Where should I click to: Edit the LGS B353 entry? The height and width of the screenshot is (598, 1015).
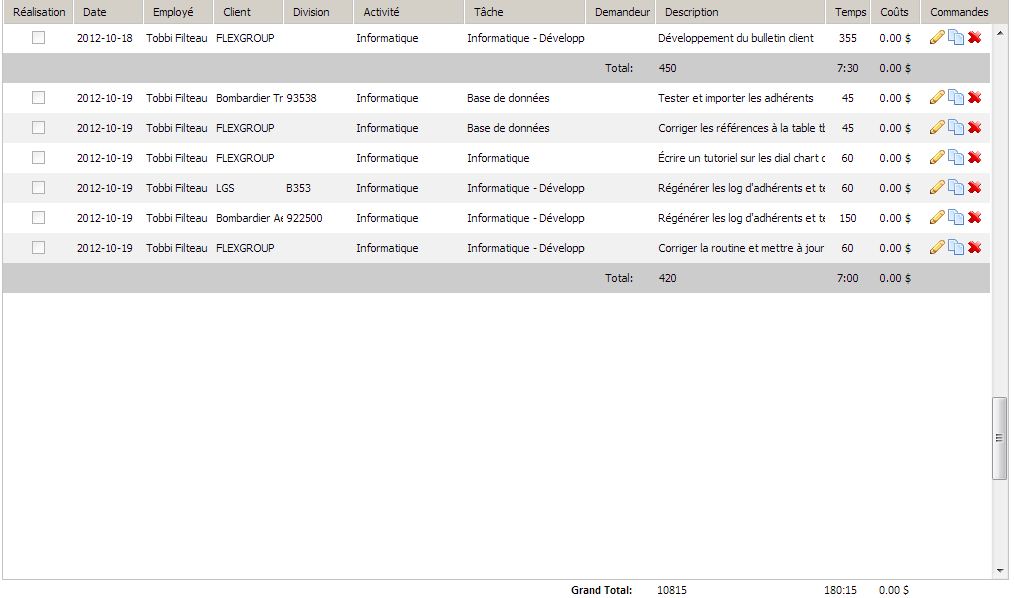click(937, 188)
